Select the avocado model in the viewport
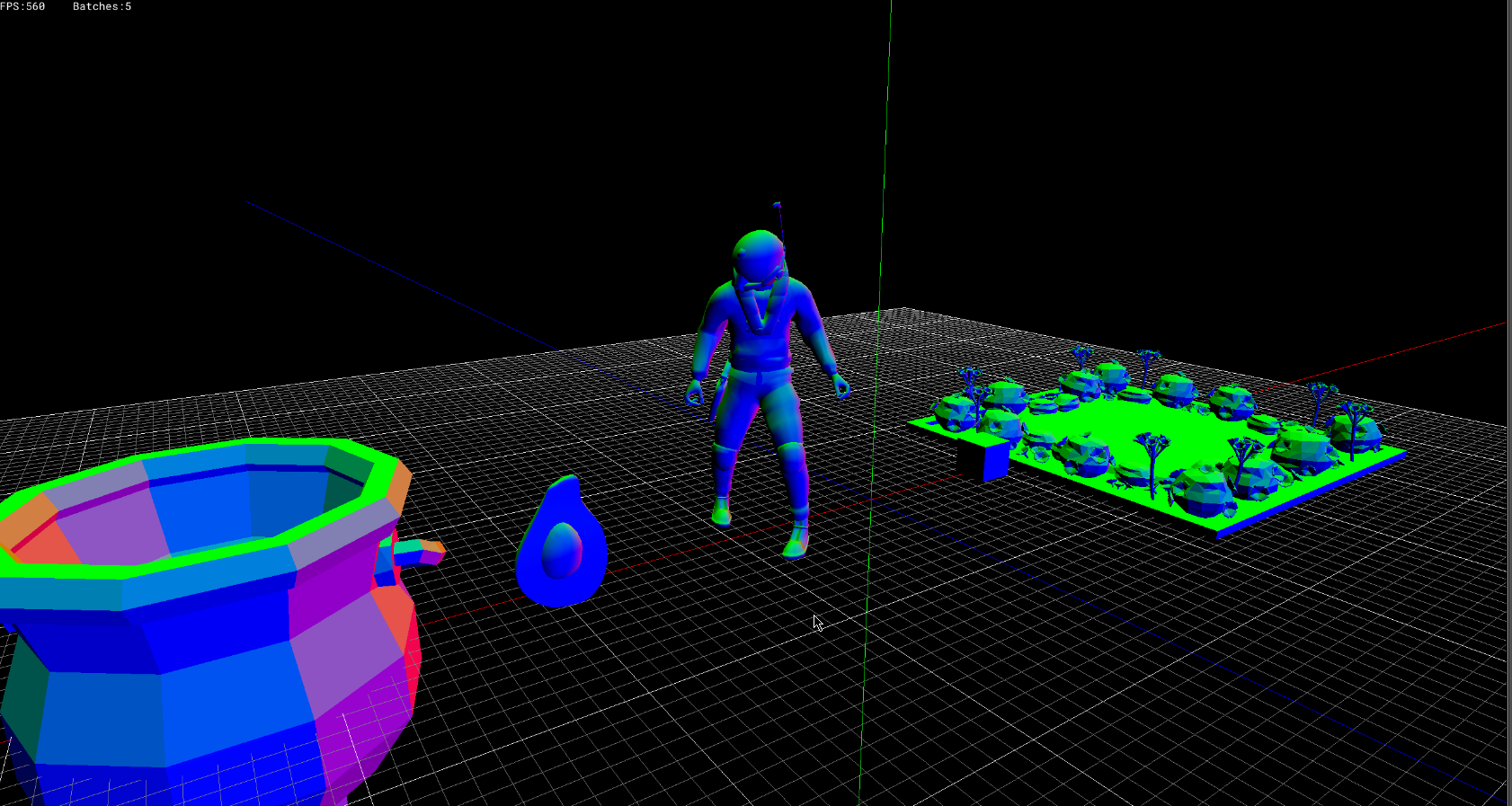1512x806 pixels. coord(562,542)
